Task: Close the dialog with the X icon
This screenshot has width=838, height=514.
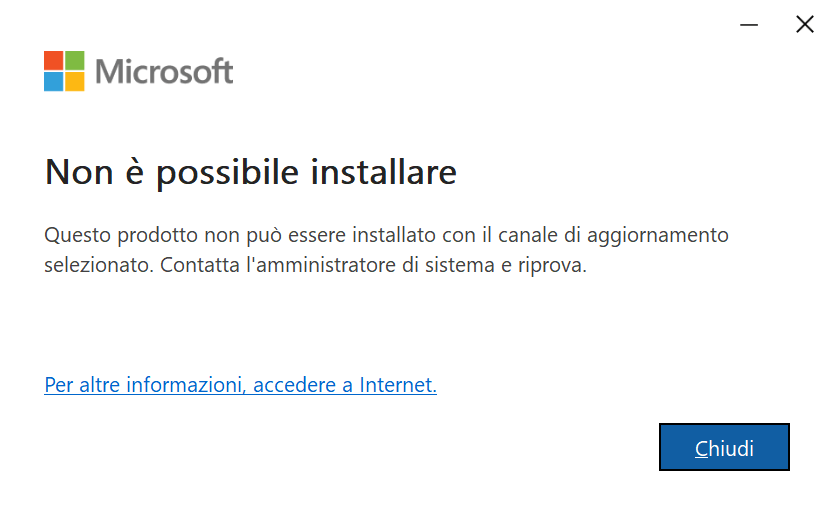Action: coord(805,25)
